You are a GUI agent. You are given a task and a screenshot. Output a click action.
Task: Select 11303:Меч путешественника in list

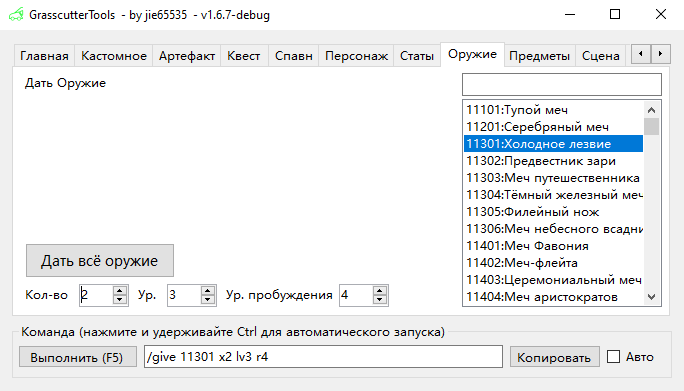[x=554, y=178]
